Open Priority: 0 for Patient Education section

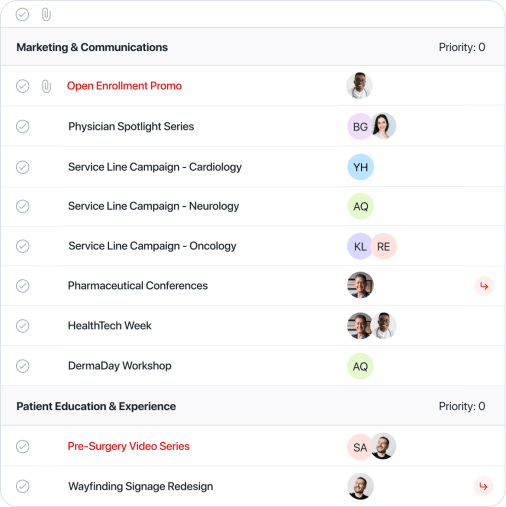click(462, 406)
